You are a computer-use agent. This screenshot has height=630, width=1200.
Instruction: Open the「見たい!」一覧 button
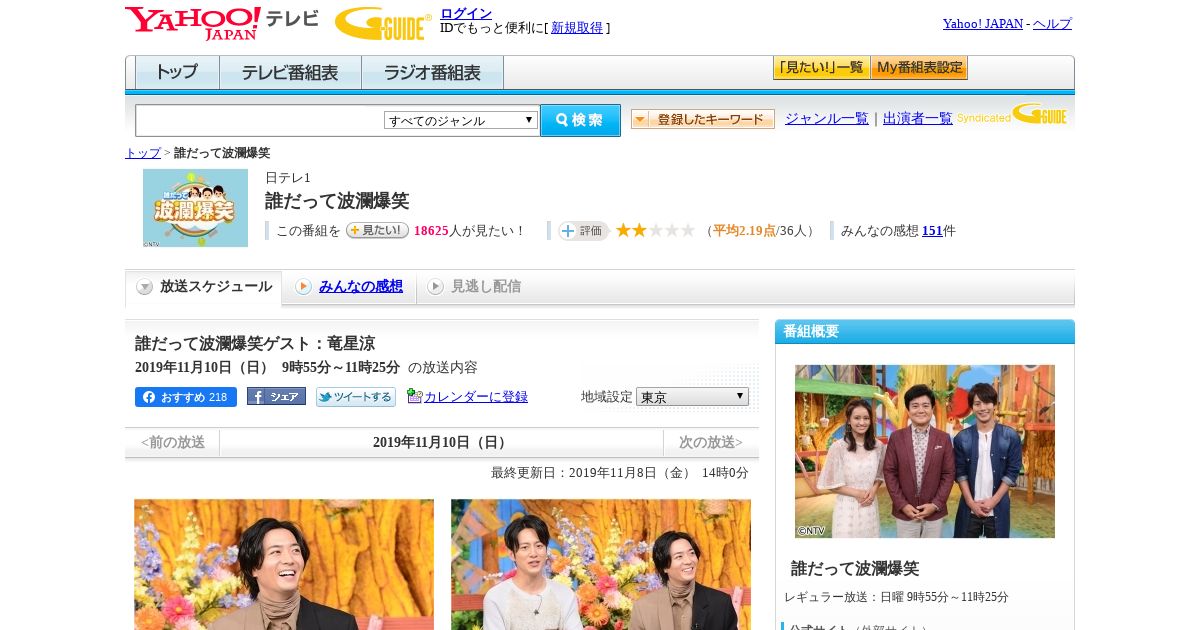click(821, 68)
